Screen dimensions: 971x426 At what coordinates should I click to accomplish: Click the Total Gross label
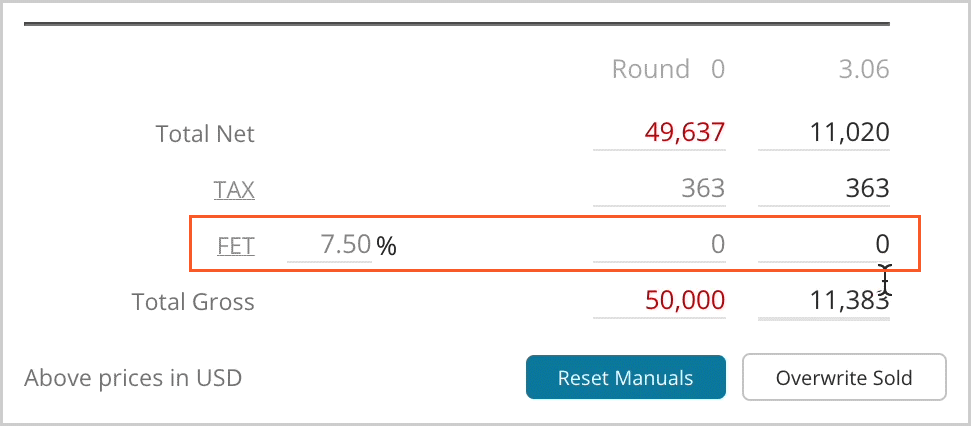(193, 302)
